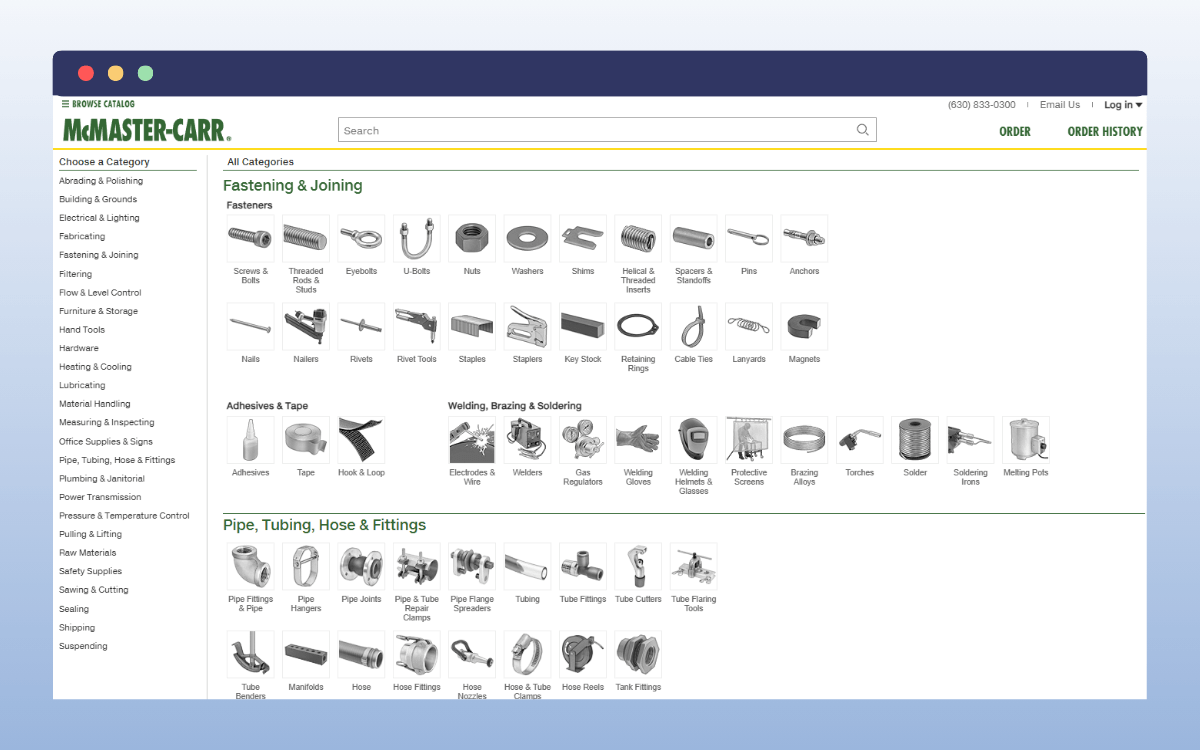
Task: Select the Staplers category icon
Action: pyautogui.click(x=527, y=326)
